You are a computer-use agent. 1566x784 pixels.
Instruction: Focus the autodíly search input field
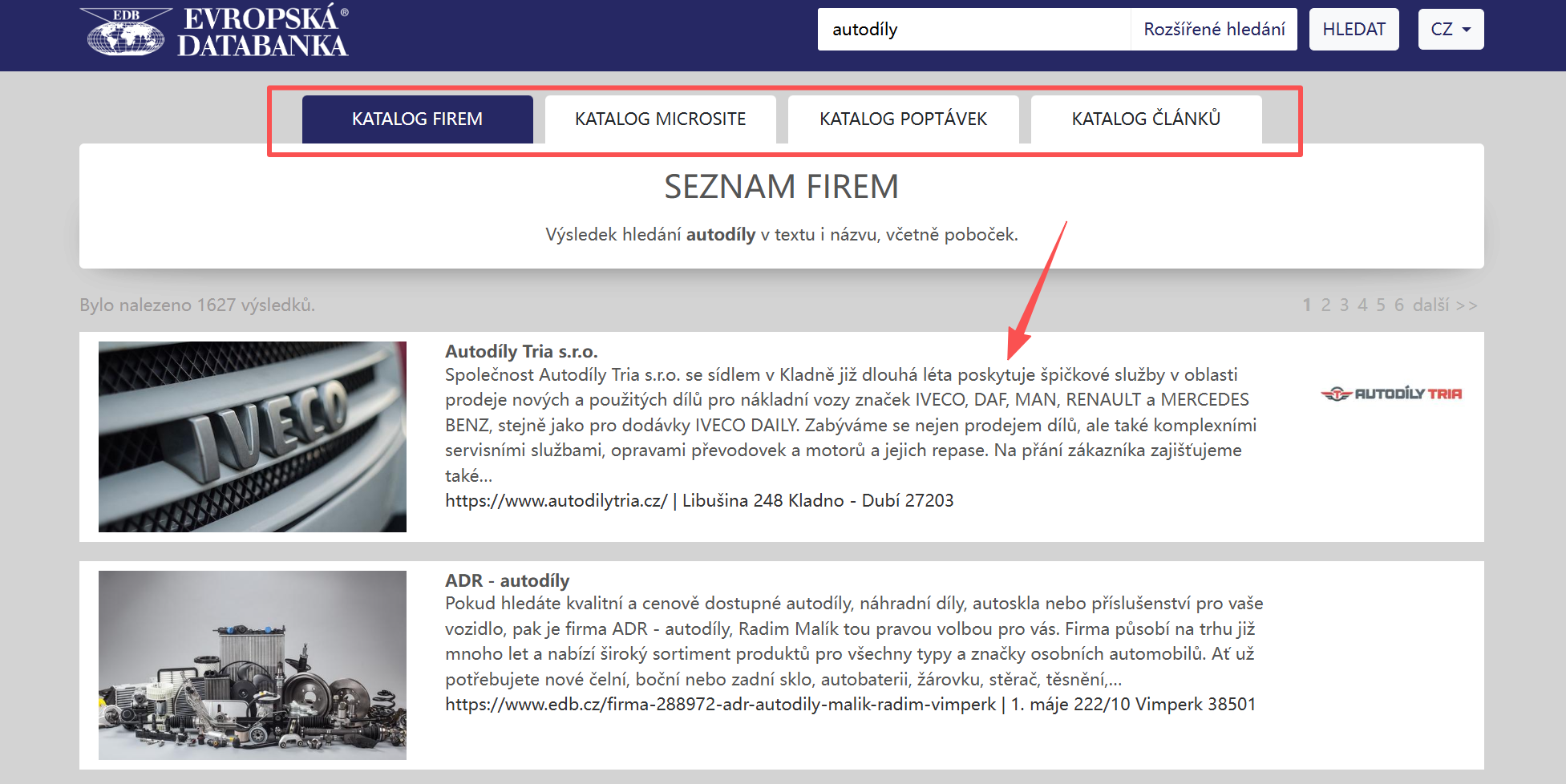(x=973, y=30)
